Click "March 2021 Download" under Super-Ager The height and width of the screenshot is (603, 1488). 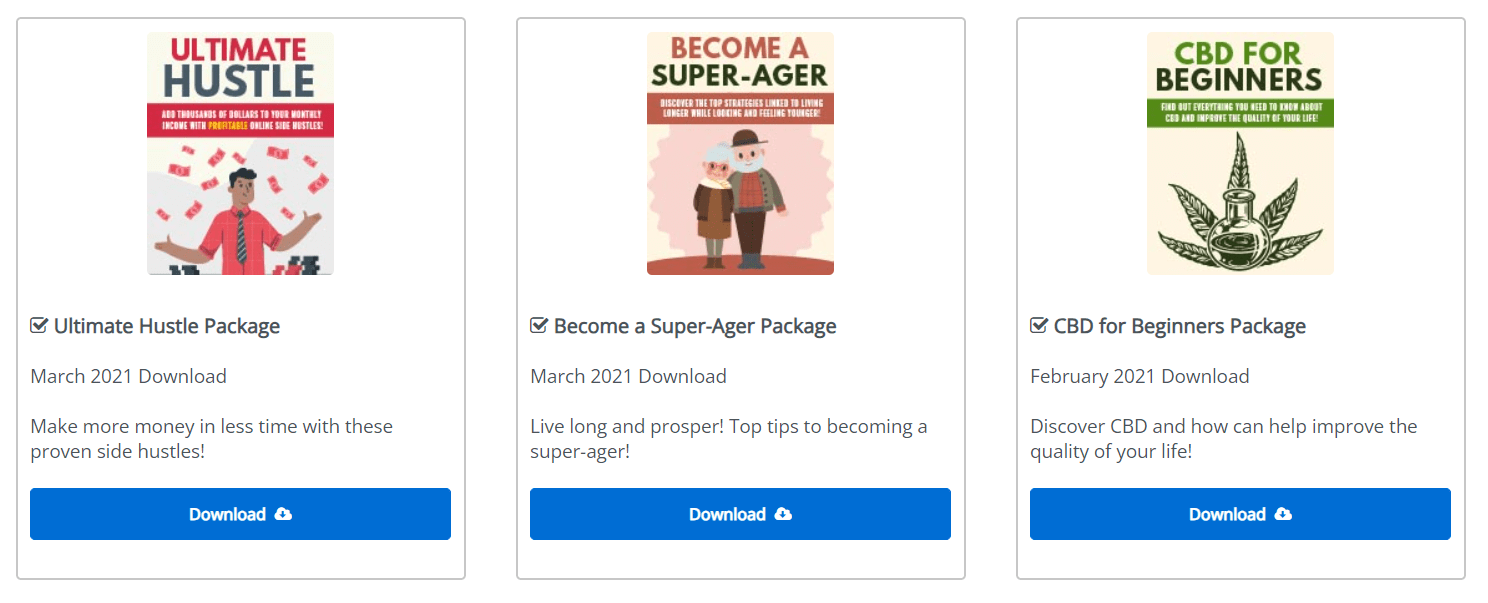point(629,376)
